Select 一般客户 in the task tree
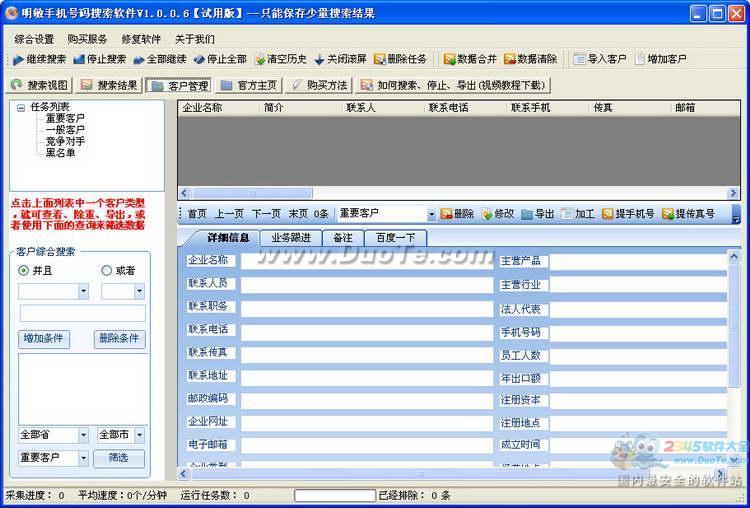 tap(65, 130)
